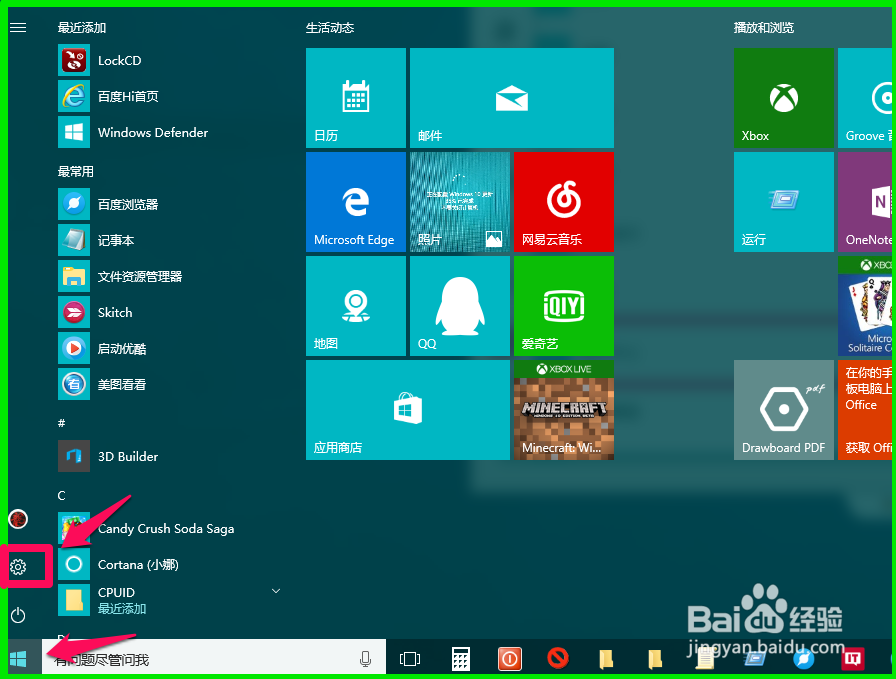The image size is (896, 679).
Task: Open the 网易云音乐 tile
Action: tap(564, 202)
